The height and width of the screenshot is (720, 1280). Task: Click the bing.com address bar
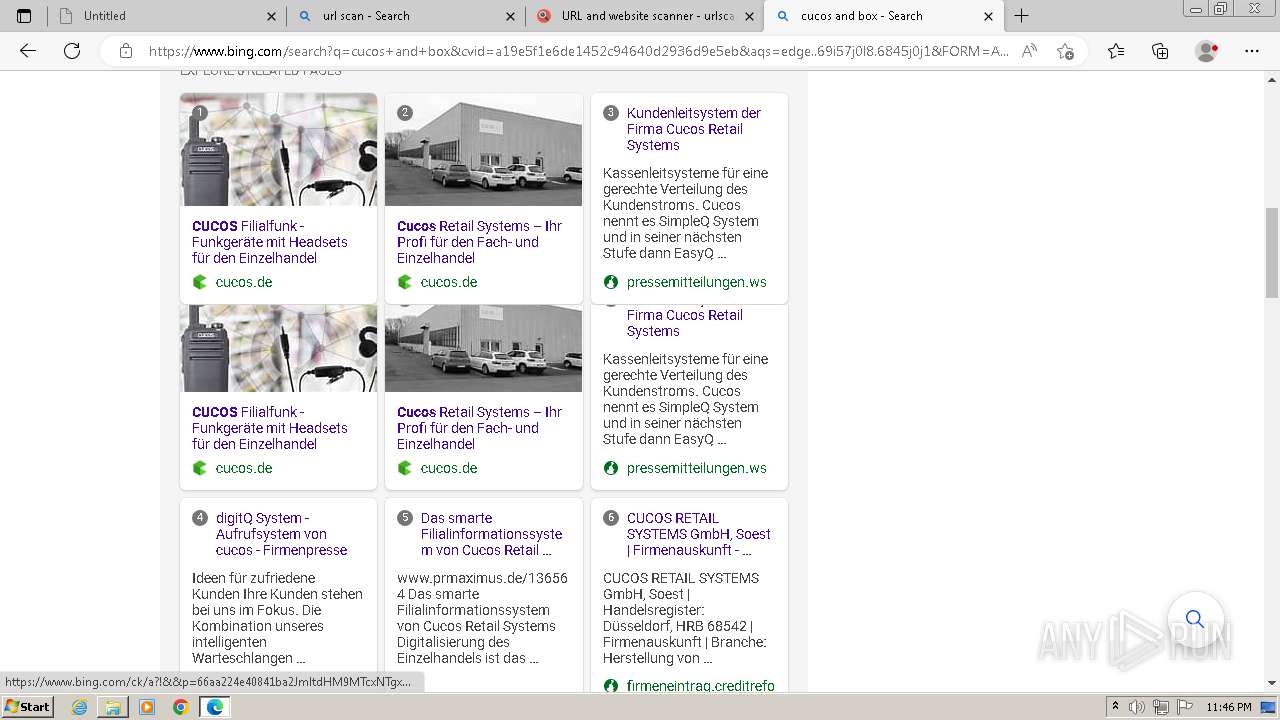tap(578, 51)
